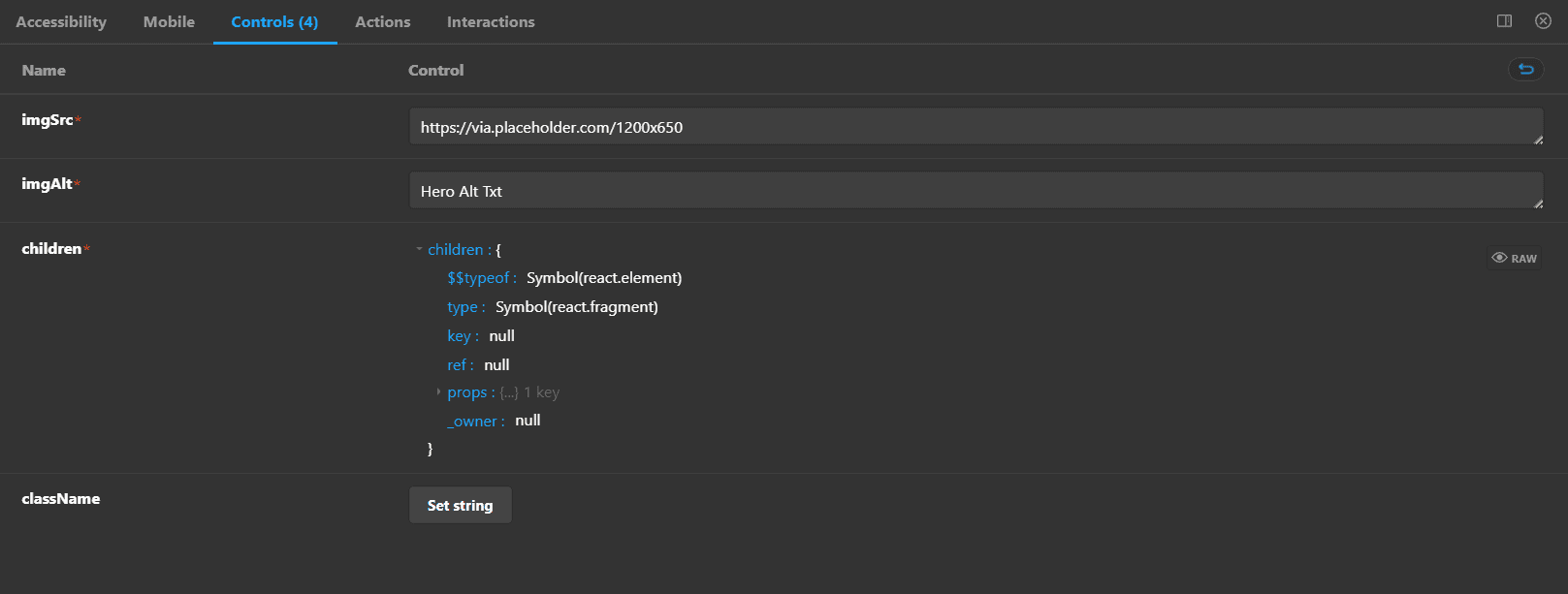The width and height of the screenshot is (1568, 594).
Task: Change the addon panel orientation
Action: [1504, 21]
